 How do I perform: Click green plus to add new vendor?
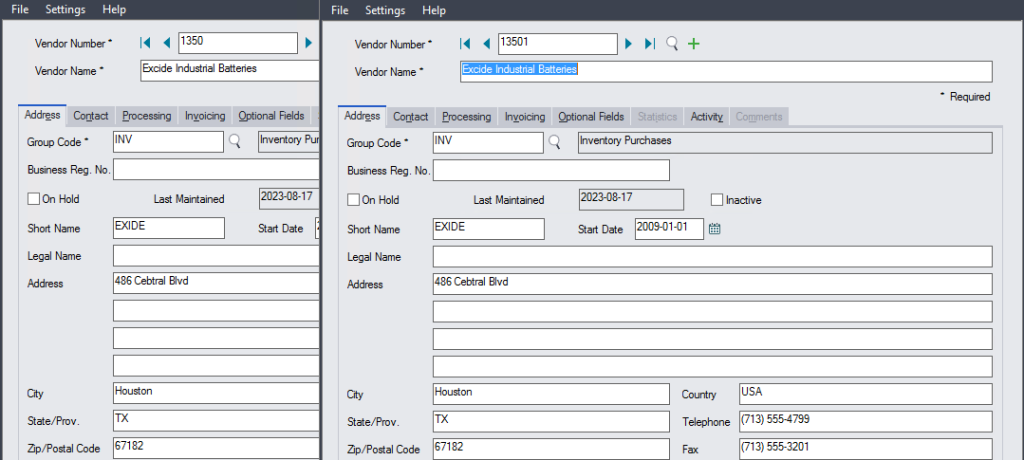click(x=694, y=44)
